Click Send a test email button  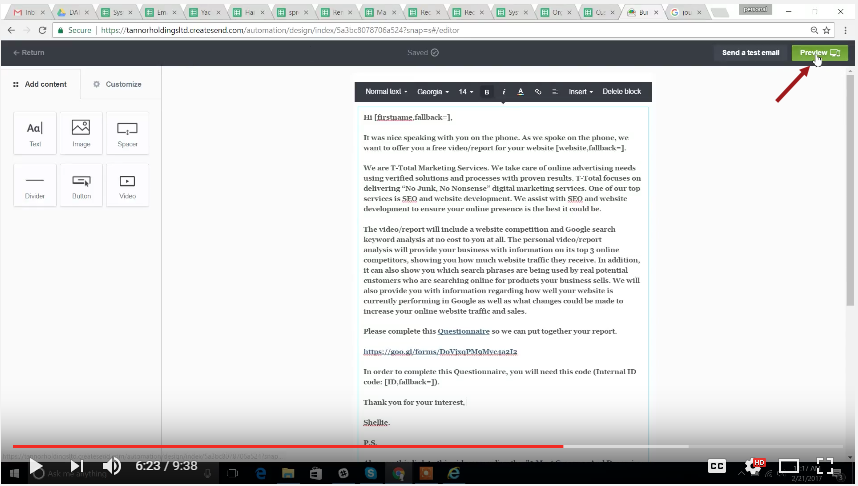click(x=750, y=52)
